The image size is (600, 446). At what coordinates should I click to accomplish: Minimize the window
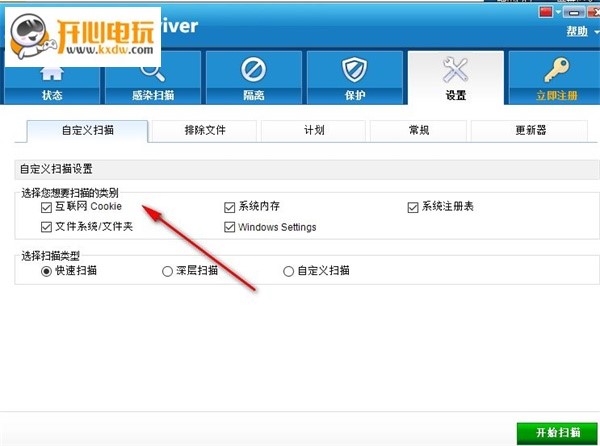(x=574, y=13)
